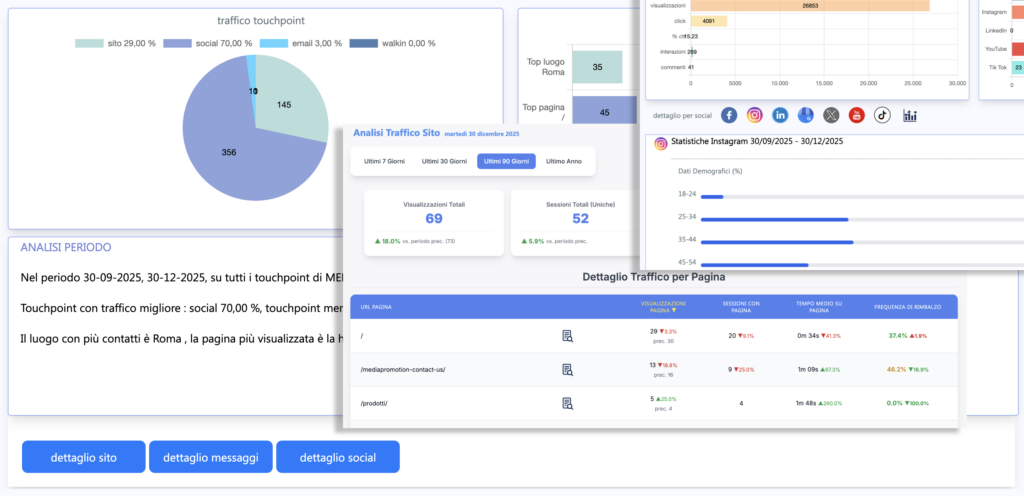Image resolution: width=1024 pixels, height=496 pixels.
Task: Click the dettaglio per social label
Action: coord(682,116)
